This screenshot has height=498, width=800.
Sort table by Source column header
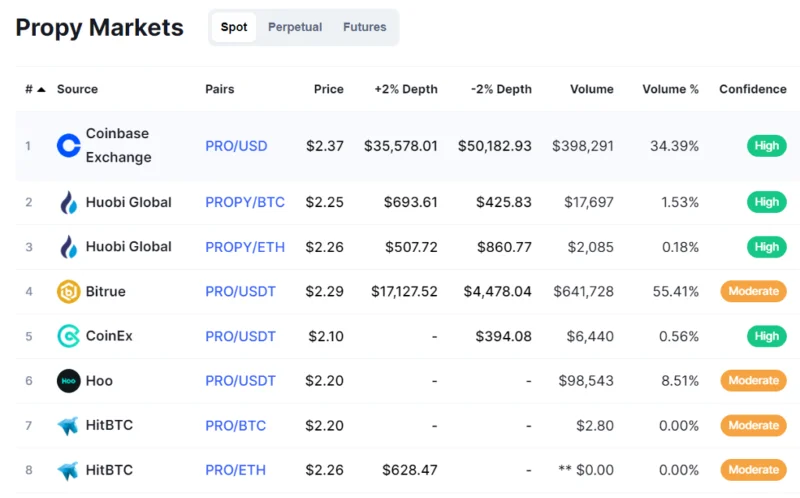(x=77, y=89)
